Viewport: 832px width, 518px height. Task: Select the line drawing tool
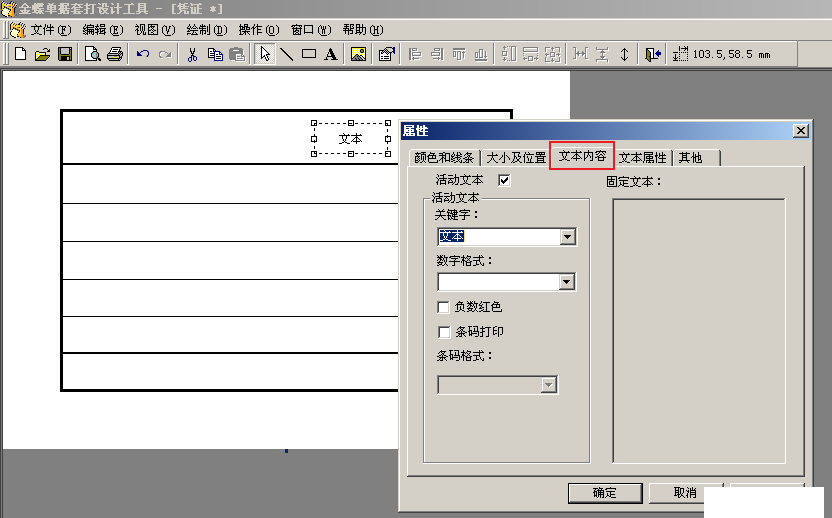point(287,54)
